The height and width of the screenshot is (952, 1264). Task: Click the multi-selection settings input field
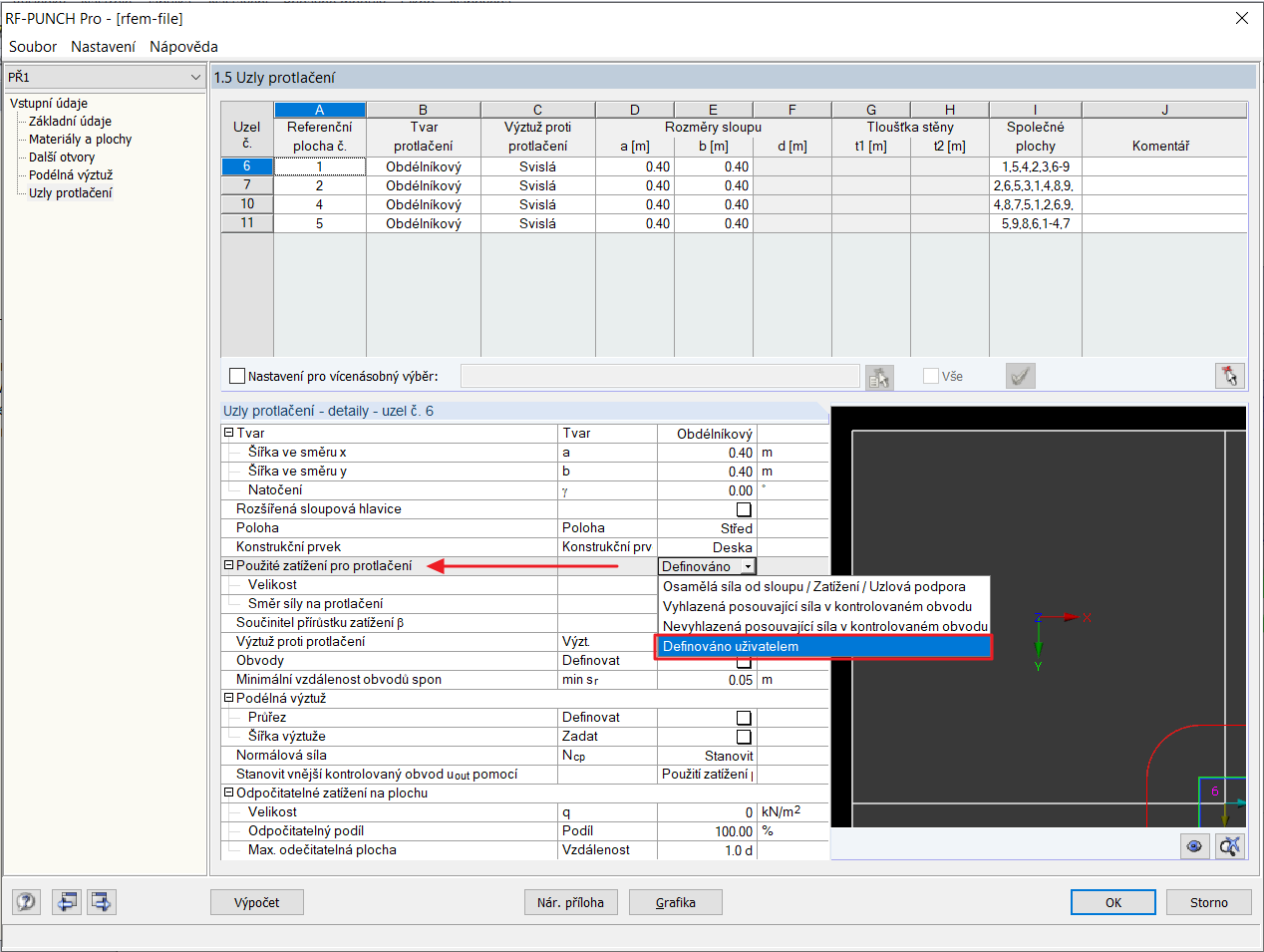(x=660, y=376)
